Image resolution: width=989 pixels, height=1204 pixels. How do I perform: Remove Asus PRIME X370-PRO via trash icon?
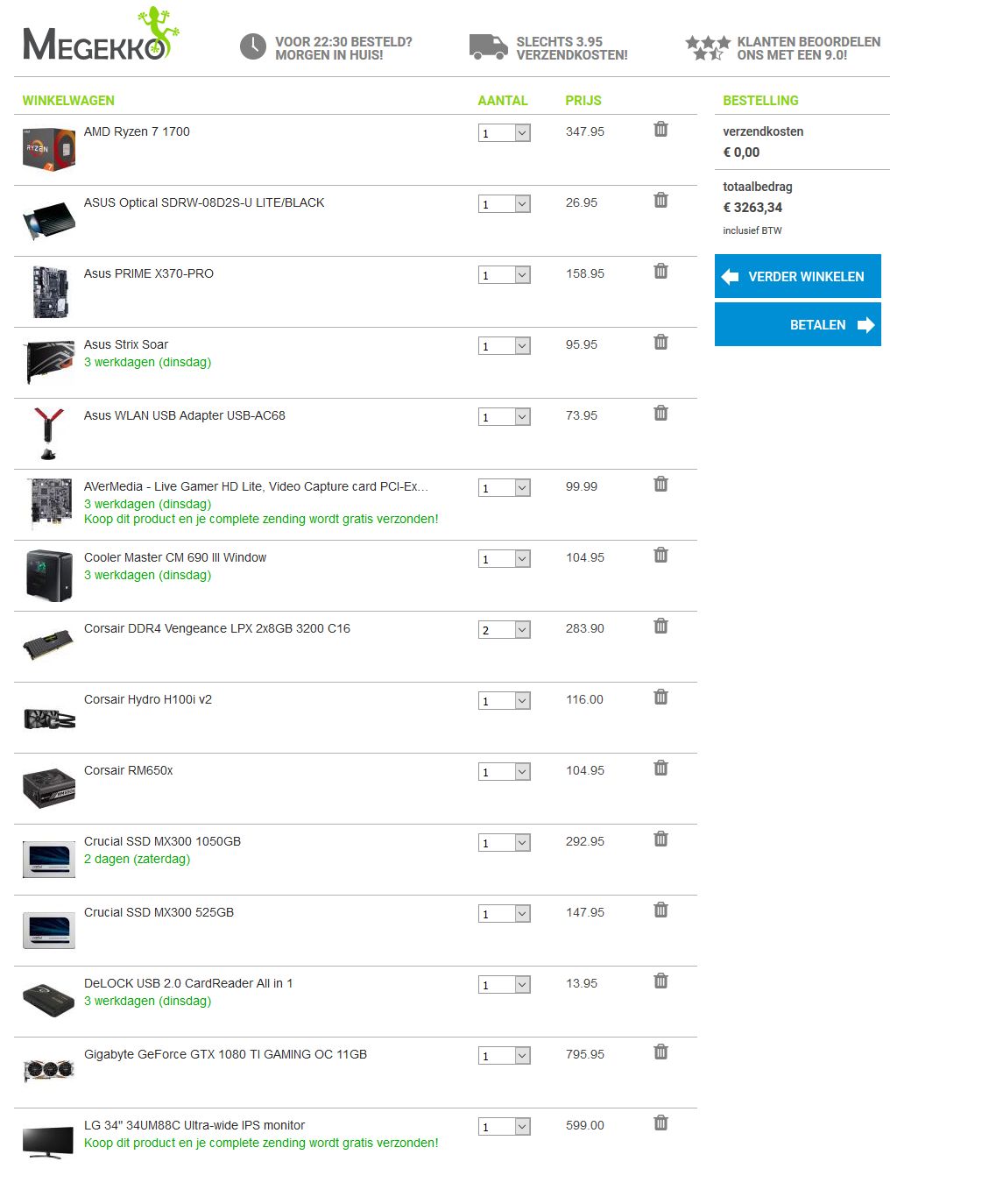coord(661,271)
